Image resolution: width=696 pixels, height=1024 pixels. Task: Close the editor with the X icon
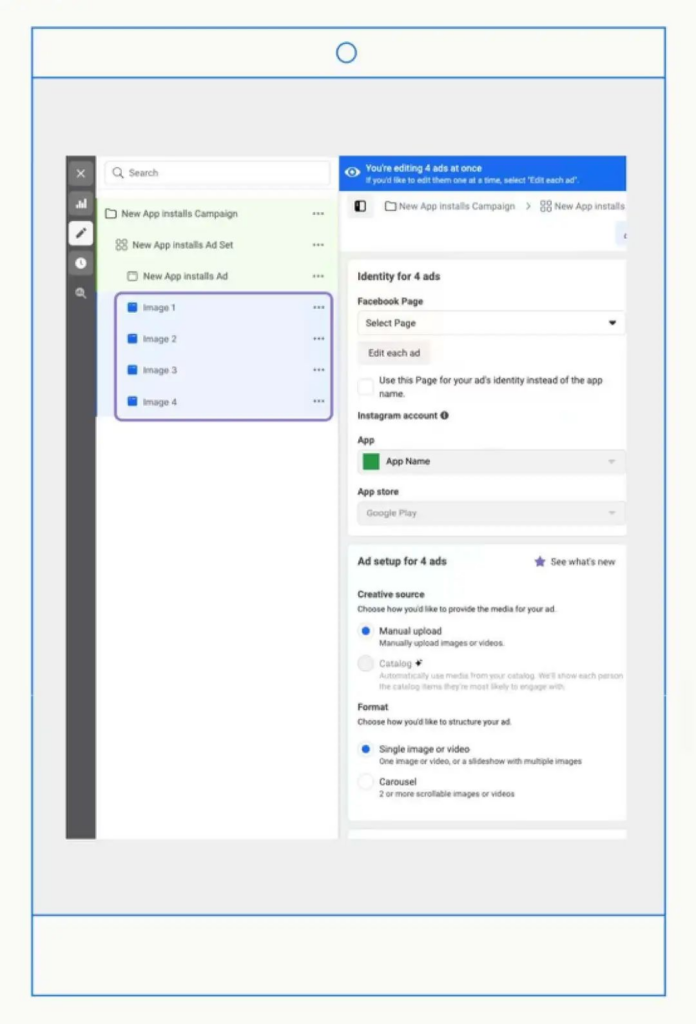point(80,174)
